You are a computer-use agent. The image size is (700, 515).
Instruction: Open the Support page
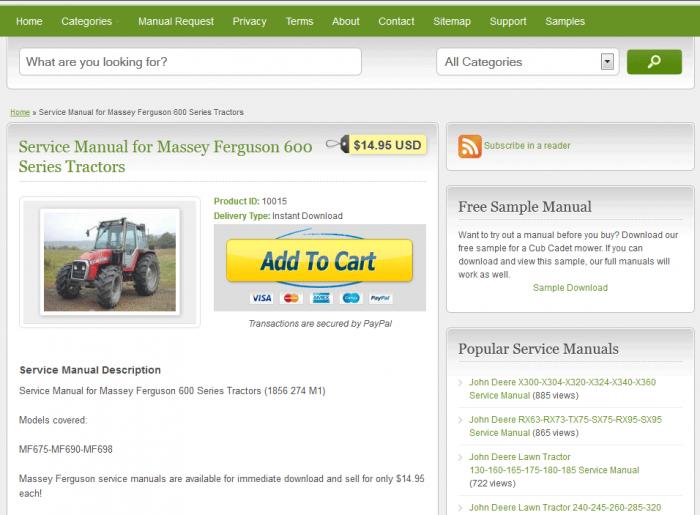point(508,21)
